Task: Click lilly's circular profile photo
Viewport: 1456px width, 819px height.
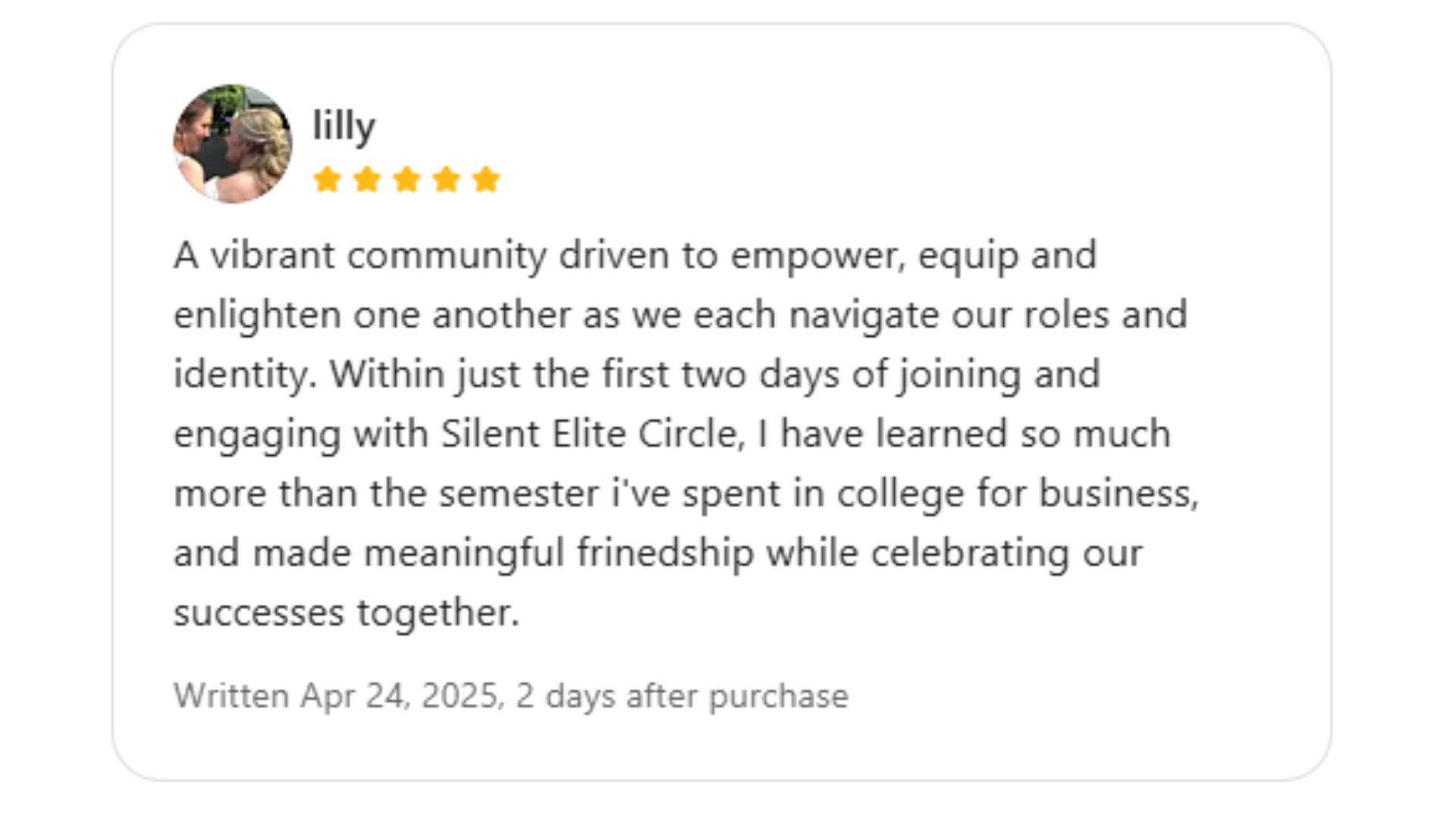Action: [x=233, y=144]
